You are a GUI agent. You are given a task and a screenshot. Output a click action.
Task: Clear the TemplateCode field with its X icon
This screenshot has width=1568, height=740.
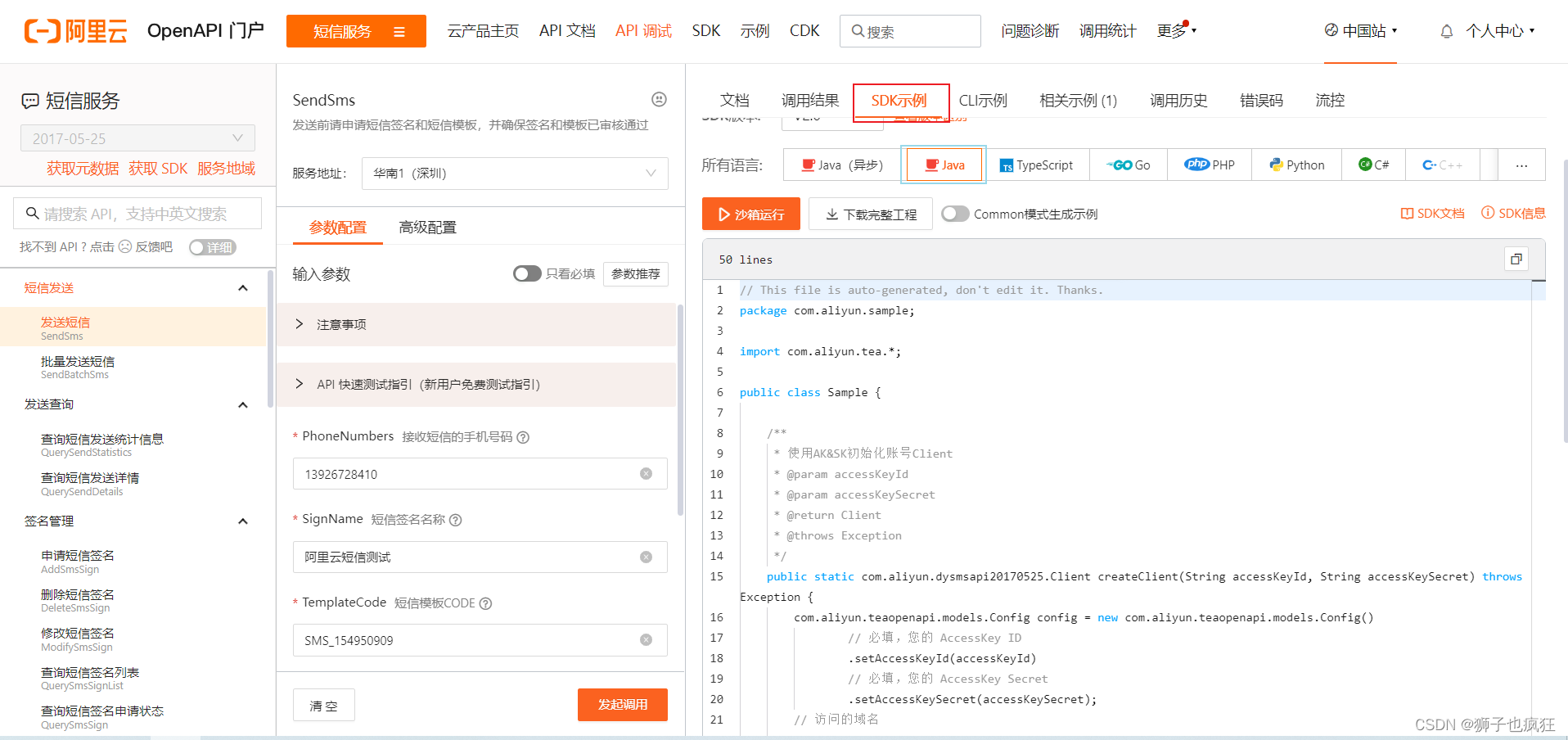[646, 640]
